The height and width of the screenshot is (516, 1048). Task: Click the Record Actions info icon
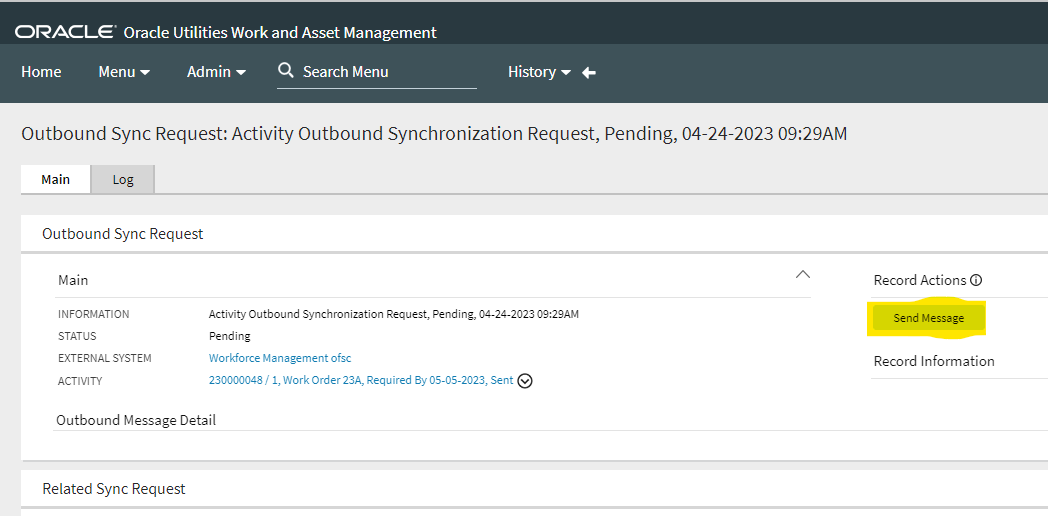(x=976, y=280)
